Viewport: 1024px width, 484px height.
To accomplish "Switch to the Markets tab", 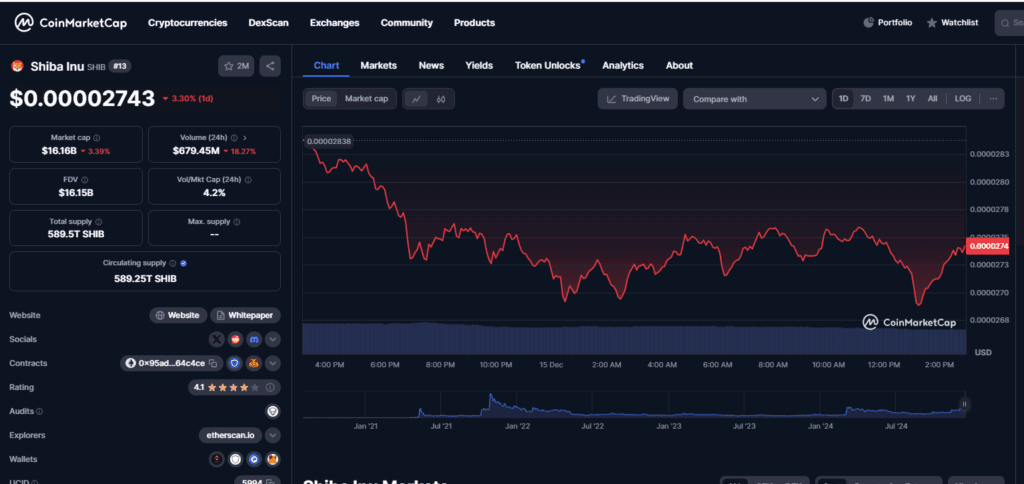I will pyautogui.click(x=379, y=65).
